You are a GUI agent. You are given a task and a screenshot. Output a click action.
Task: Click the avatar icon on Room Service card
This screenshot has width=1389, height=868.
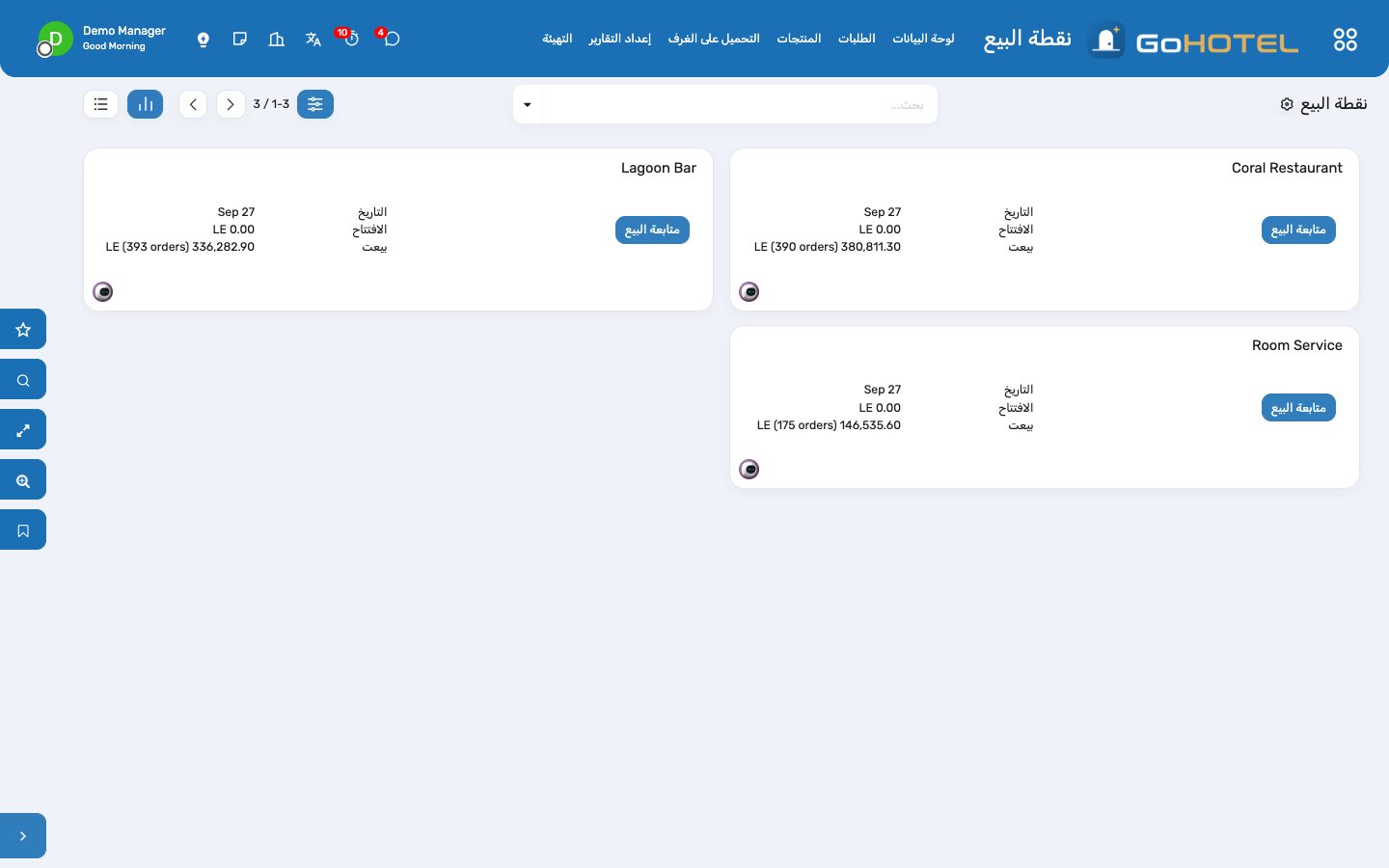coord(749,469)
